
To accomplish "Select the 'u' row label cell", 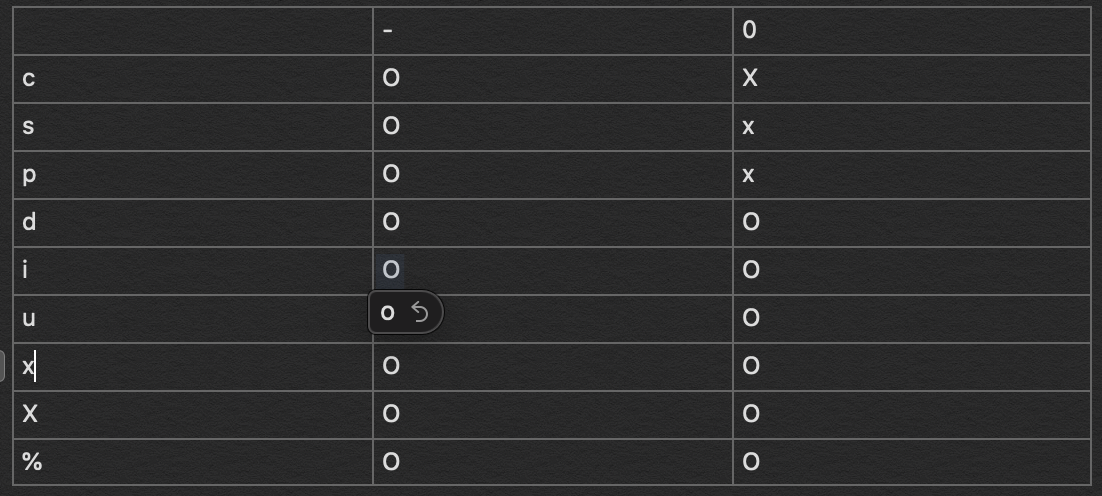I will [x=193, y=318].
